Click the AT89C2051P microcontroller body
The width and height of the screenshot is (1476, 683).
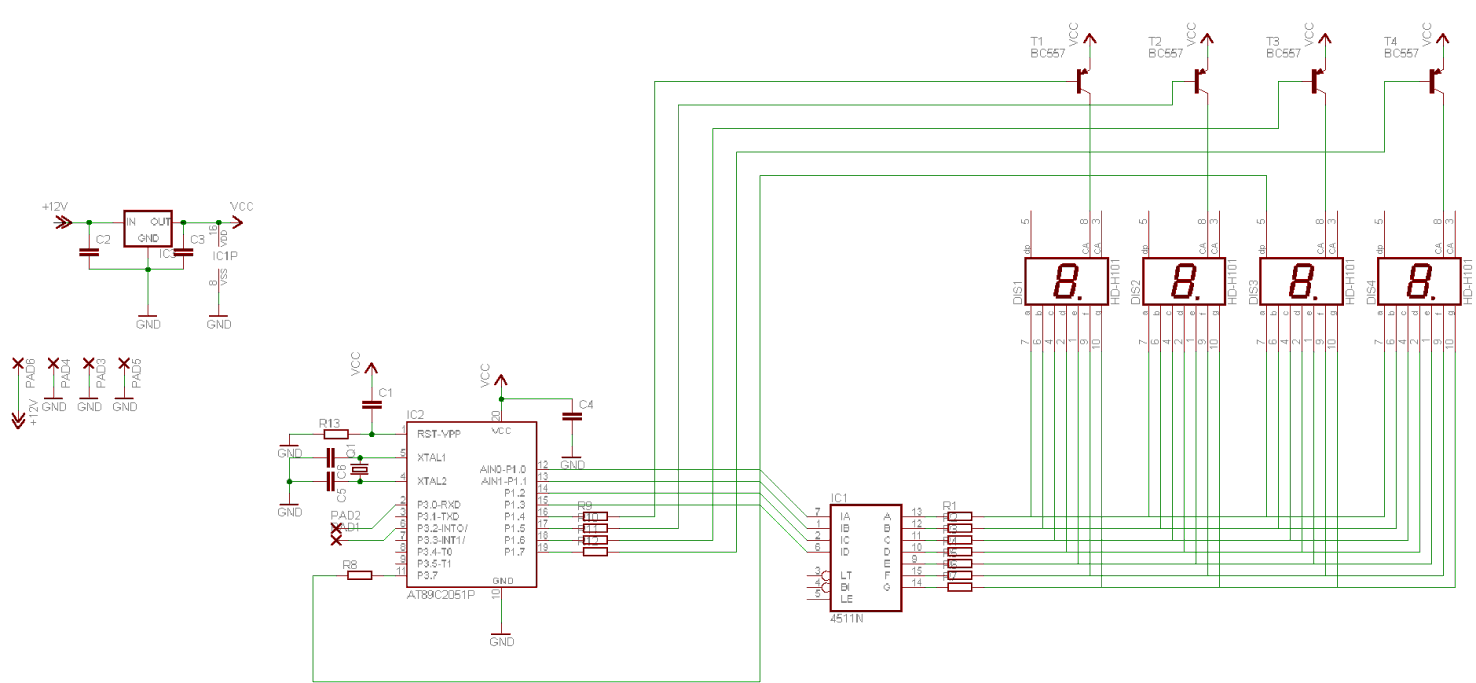470,505
